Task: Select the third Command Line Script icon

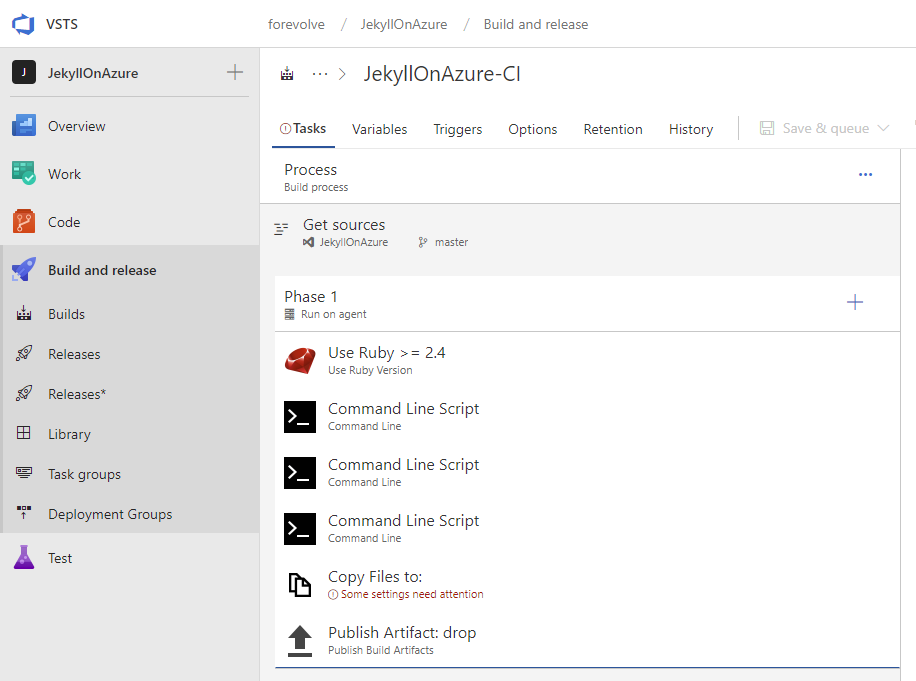Action: (x=300, y=529)
